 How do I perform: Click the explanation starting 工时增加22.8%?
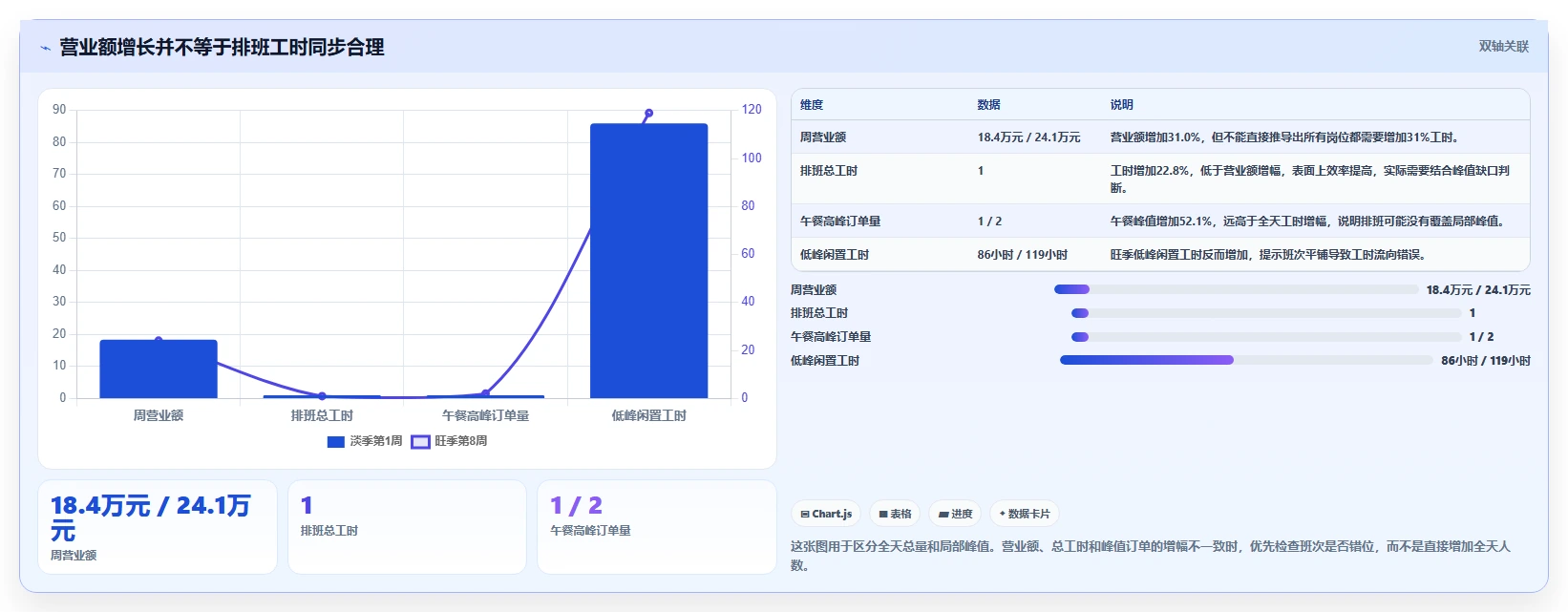[1310, 179]
